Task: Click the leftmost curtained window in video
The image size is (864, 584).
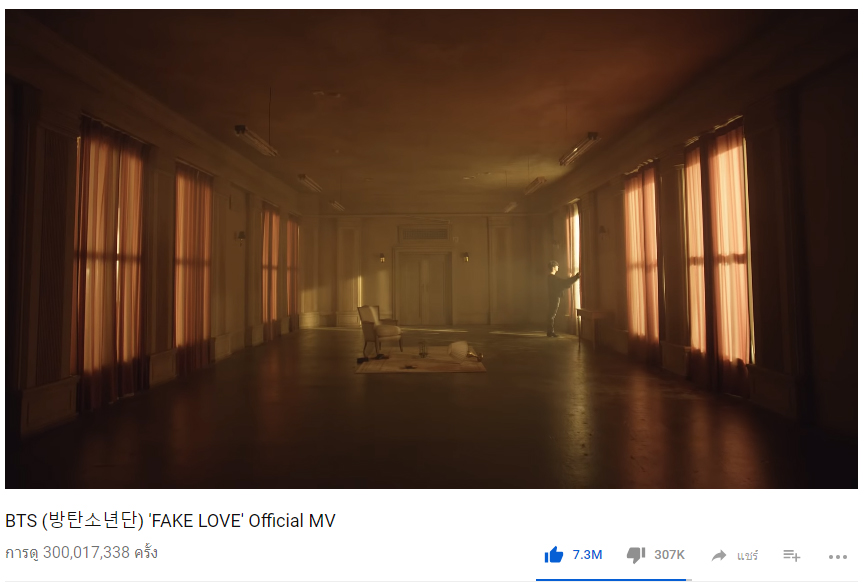Action: (x=109, y=259)
